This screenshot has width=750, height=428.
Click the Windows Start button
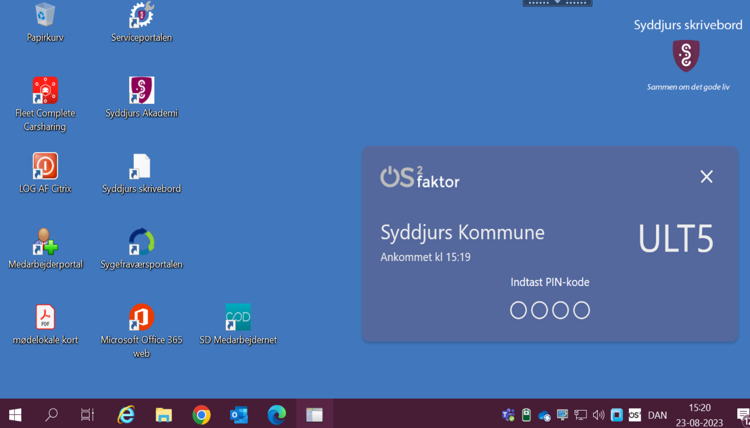[15, 414]
